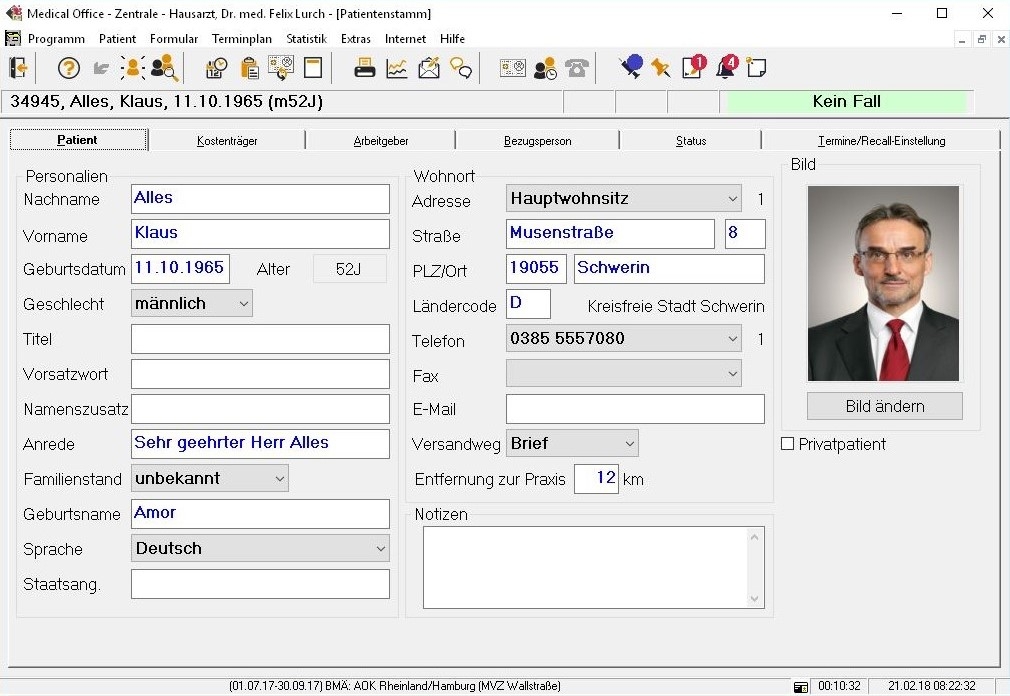This screenshot has width=1010, height=696.
Task: Open the Familienstand dropdown
Action: tap(279, 479)
